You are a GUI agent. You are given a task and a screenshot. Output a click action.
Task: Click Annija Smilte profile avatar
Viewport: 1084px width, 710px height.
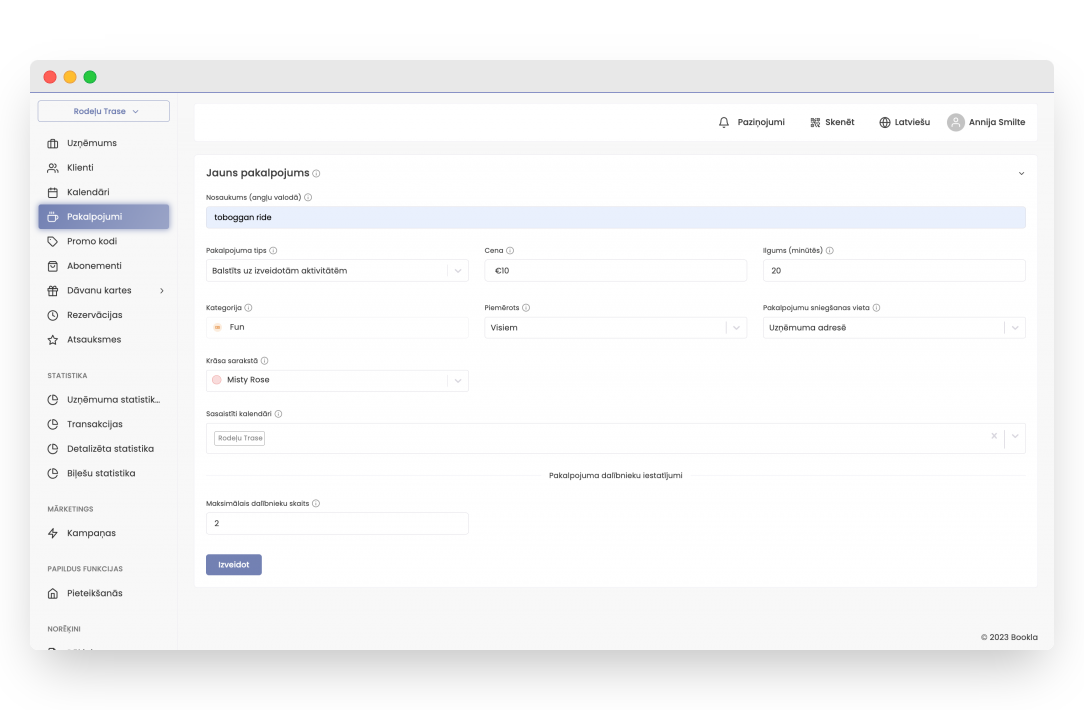coord(956,122)
